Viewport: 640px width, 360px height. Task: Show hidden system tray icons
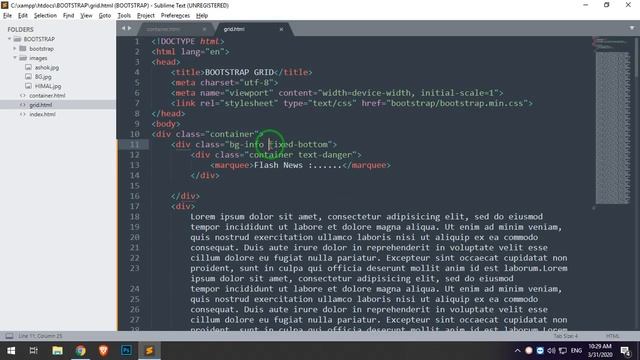pyautogui.click(x=518, y=351)
